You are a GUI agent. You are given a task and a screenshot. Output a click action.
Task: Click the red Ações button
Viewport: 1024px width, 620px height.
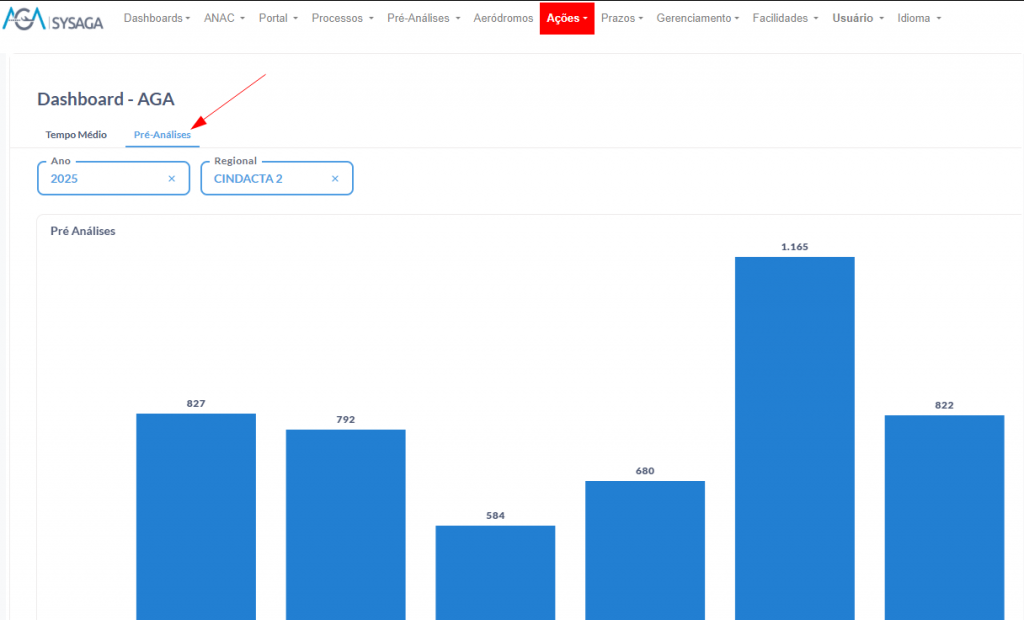(x=567, y=18)
